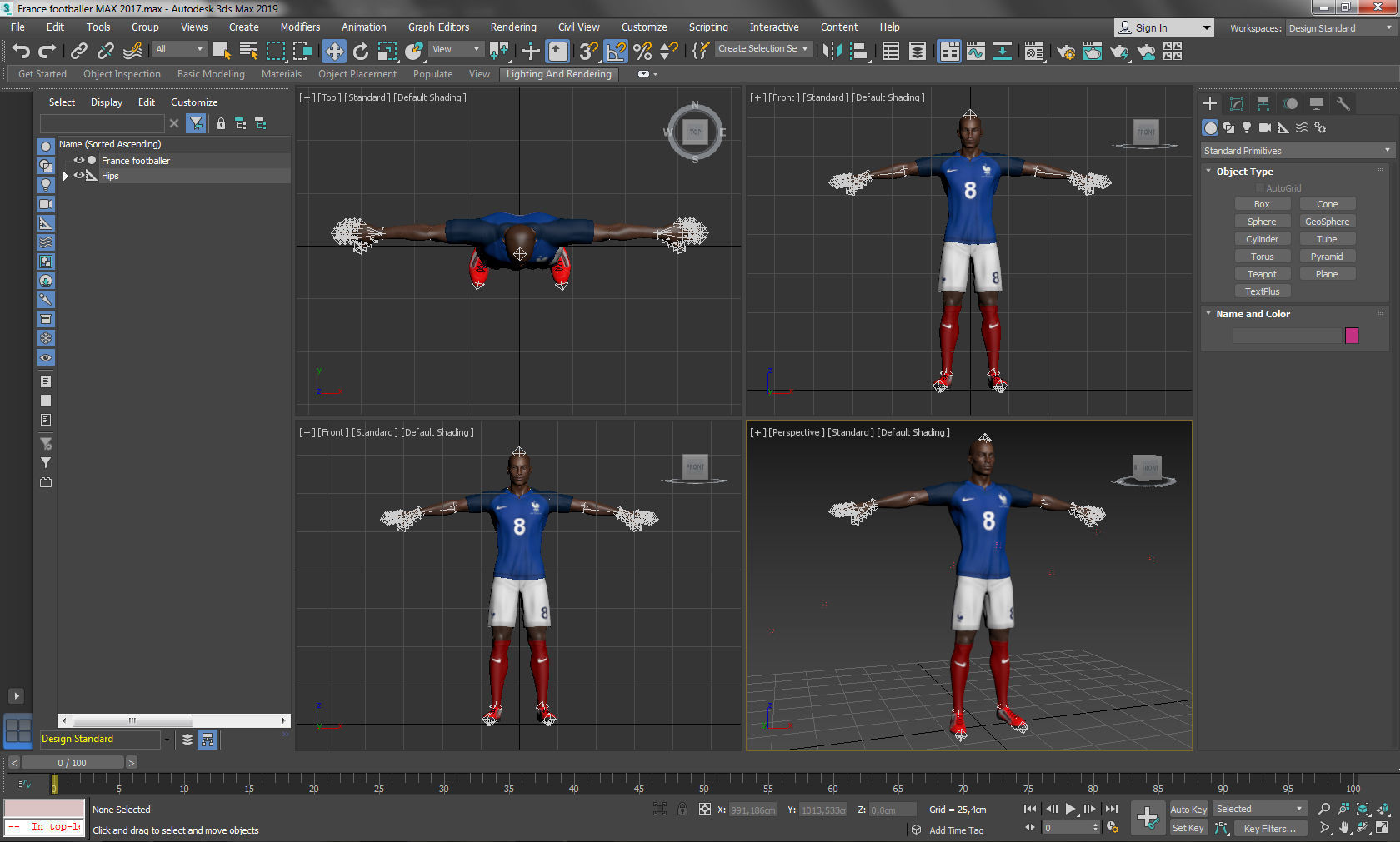Toggle Set Key animation mode

pyautogui.click(x=1188, y=828)
